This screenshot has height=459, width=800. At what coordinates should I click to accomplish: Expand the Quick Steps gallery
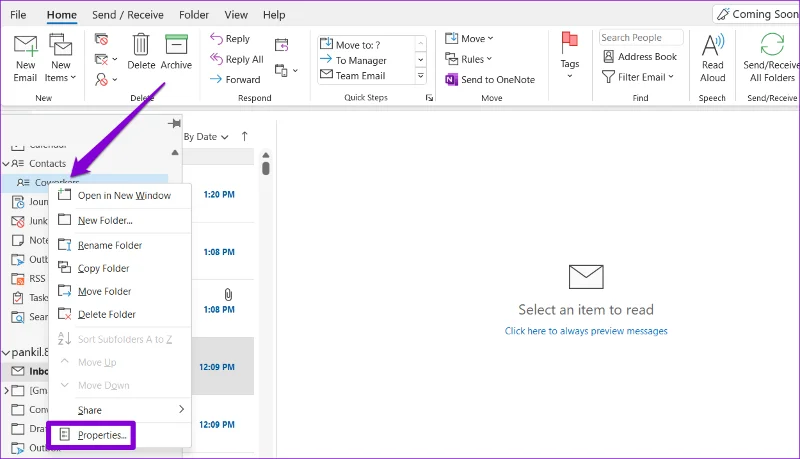click(x=421, y=75)
